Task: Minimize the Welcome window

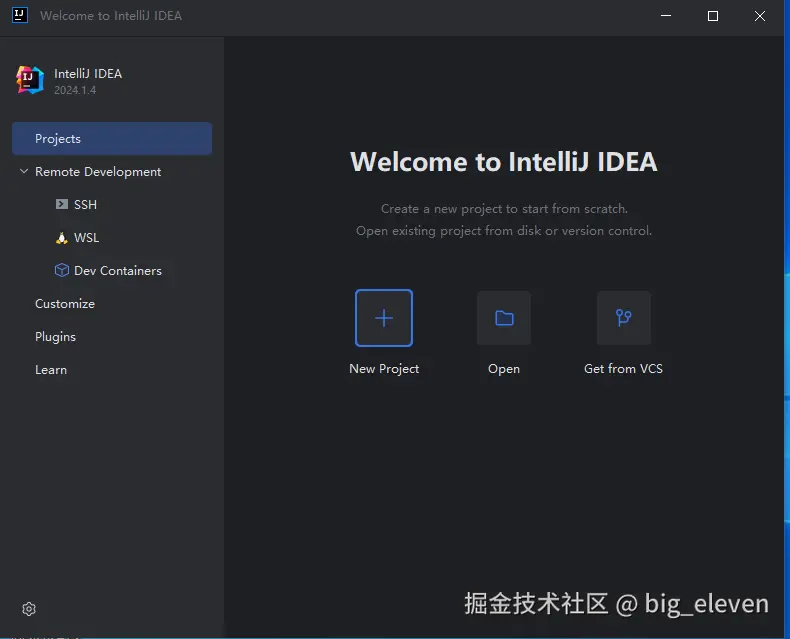Action: (x=666, y=16)
